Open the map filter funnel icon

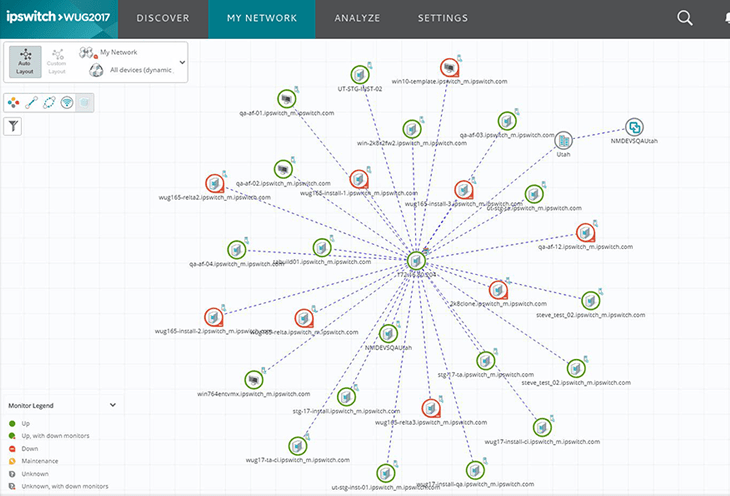tap(13, 126)
